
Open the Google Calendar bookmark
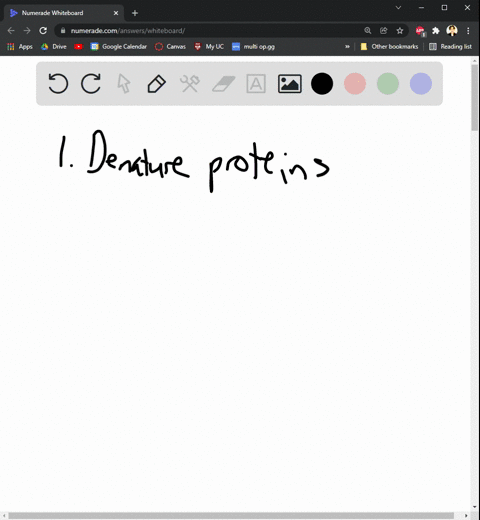119,47
